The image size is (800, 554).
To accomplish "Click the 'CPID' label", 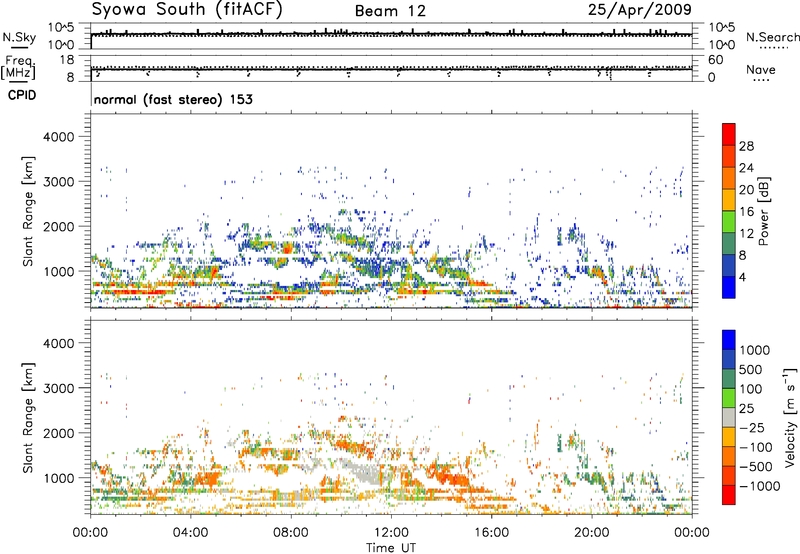I will click(x=22, y=95).
